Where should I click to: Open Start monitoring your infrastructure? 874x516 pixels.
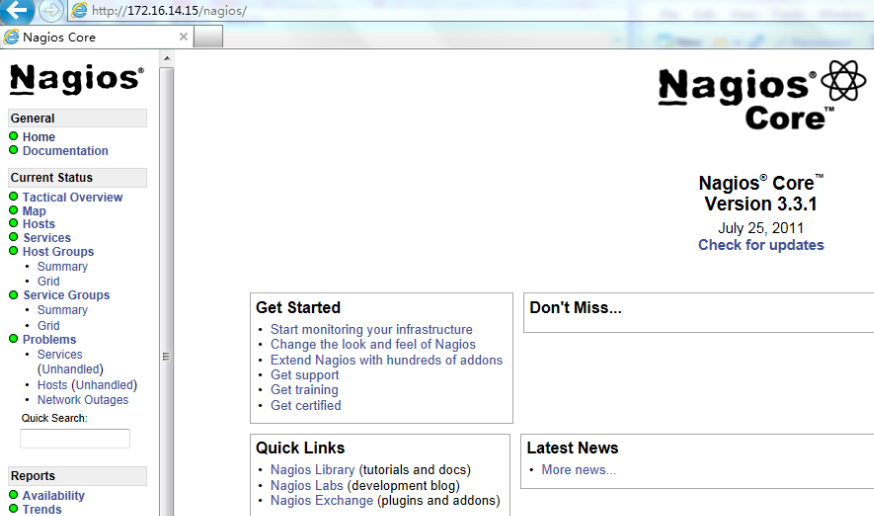coord(371,330)
